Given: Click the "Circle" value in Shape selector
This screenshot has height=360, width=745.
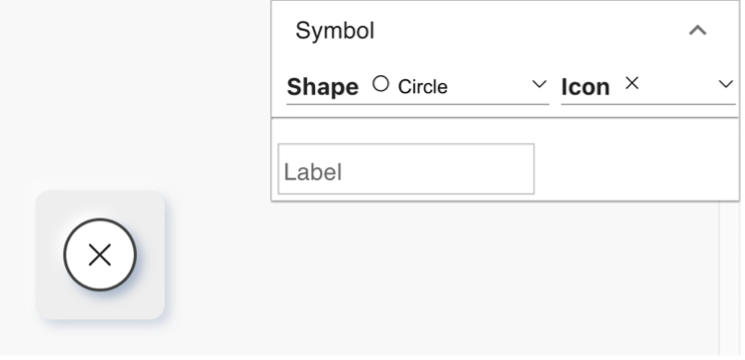Looking at the screenshot, I should (x=423, y=87).
